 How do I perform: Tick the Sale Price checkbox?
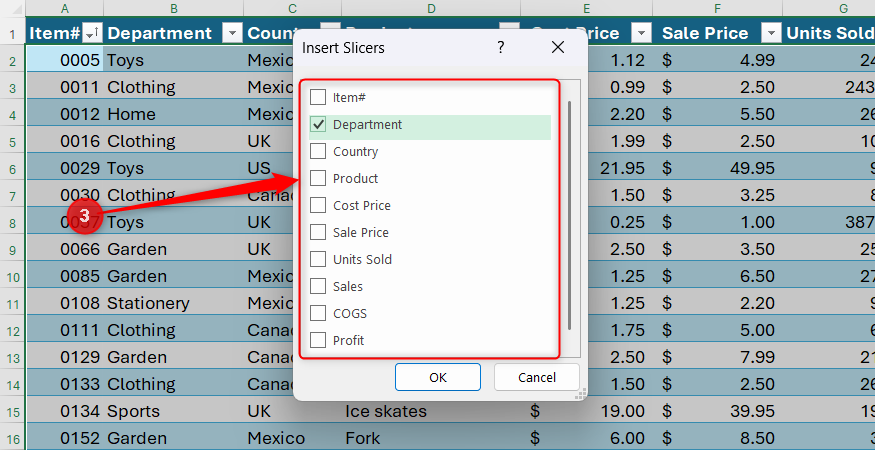[318, 232]
